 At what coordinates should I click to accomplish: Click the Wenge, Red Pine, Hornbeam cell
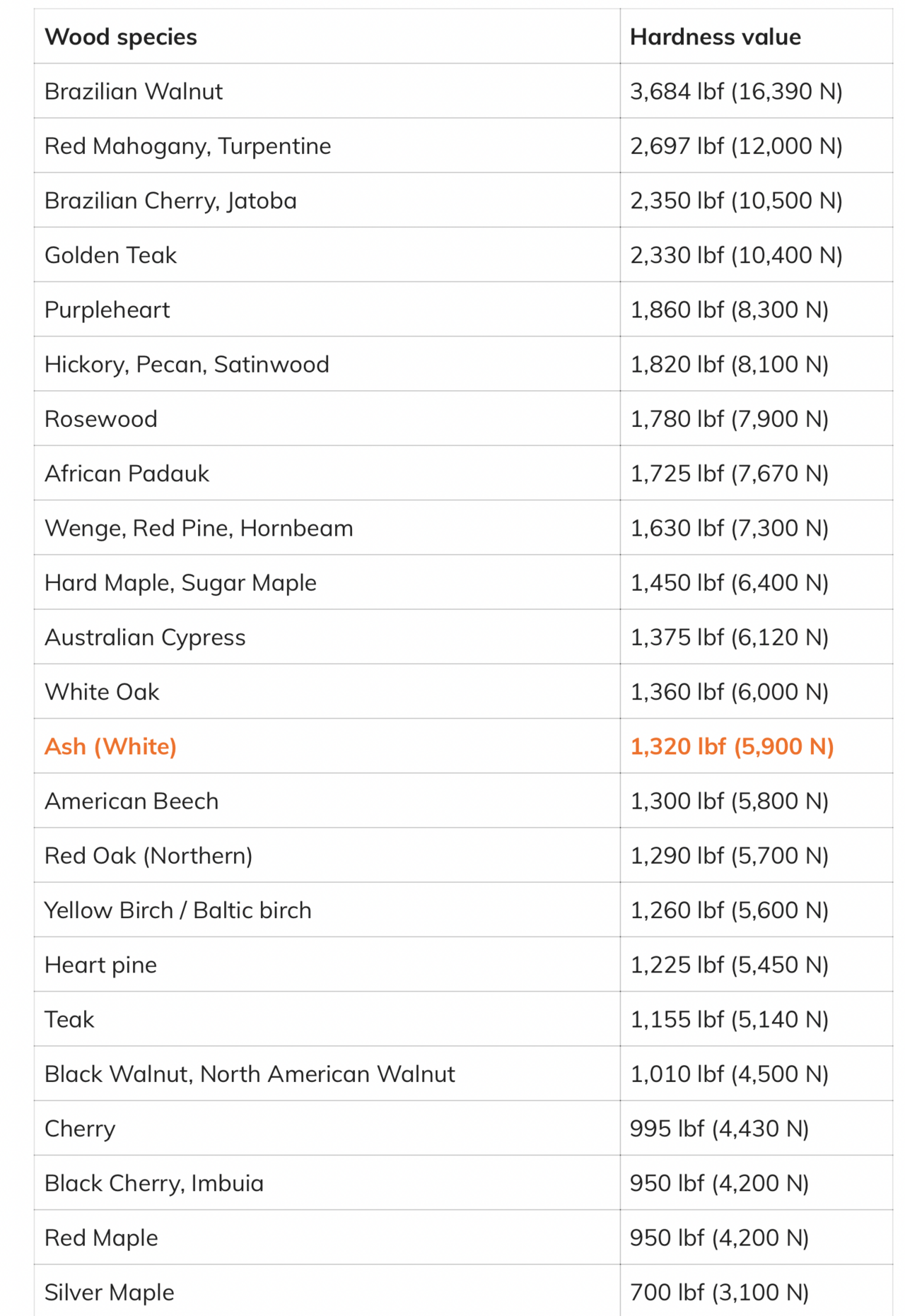click(x=199, y=528)
